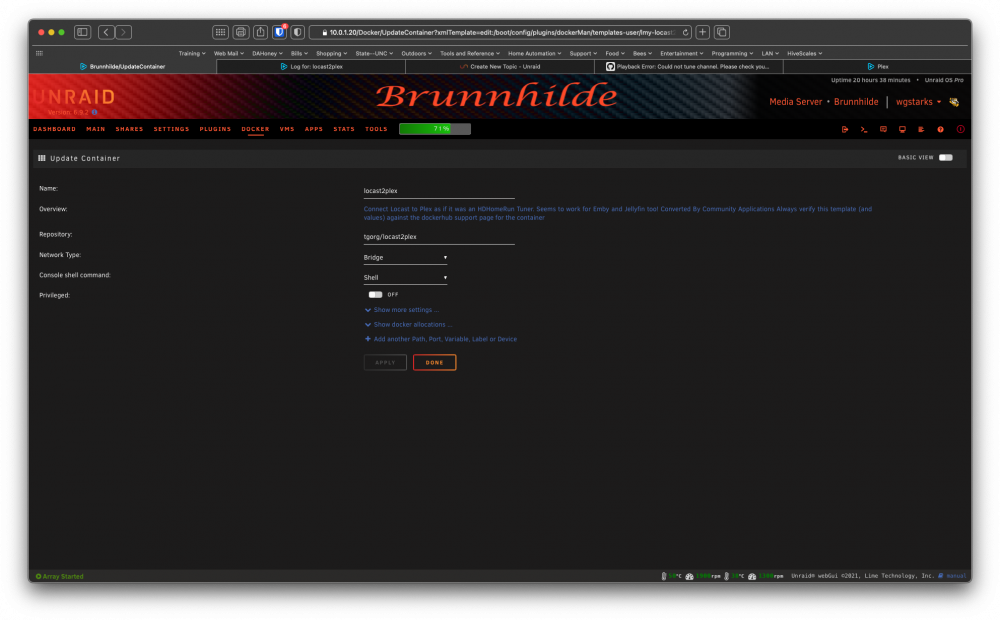
Task: Switch to the Log for: locast2plex tab
Action: pos(311,66)
